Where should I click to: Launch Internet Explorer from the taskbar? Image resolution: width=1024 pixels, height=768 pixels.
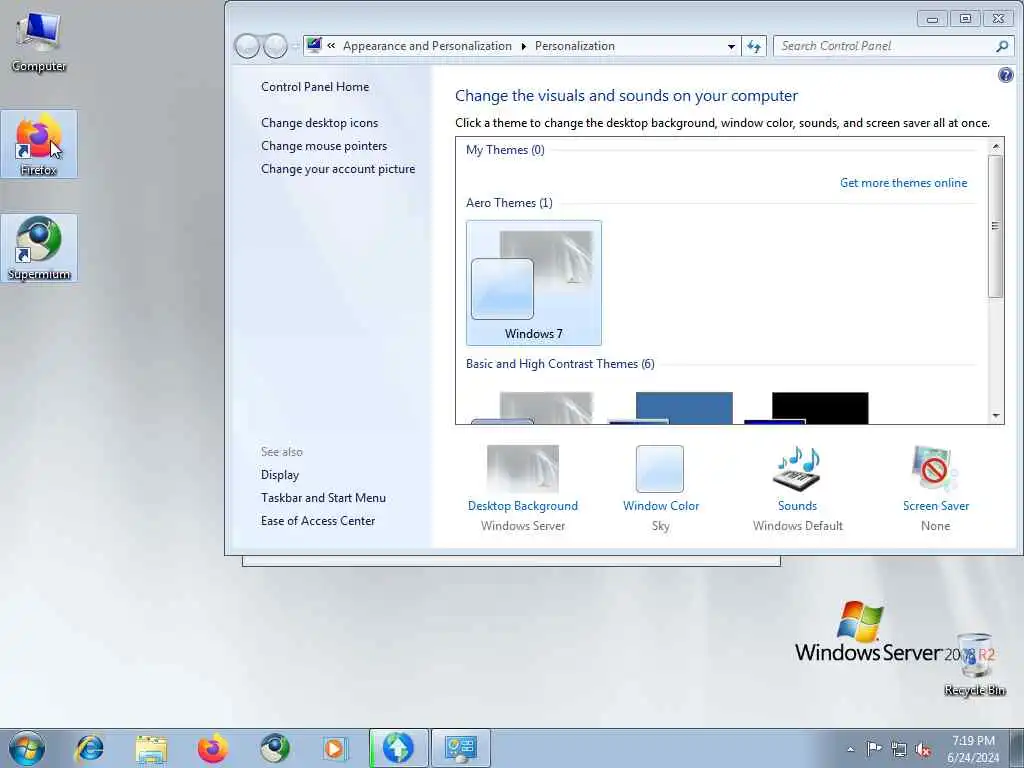[x=90, y=748]
